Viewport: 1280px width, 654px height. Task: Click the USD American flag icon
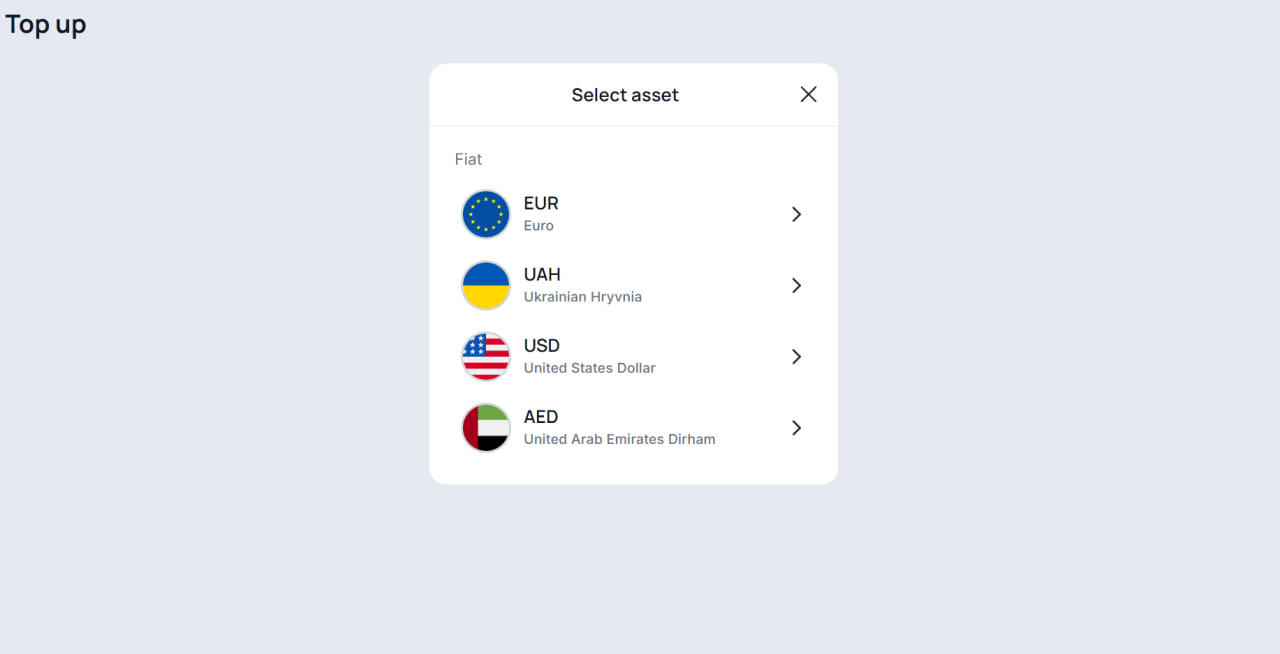tap(485, 356)
